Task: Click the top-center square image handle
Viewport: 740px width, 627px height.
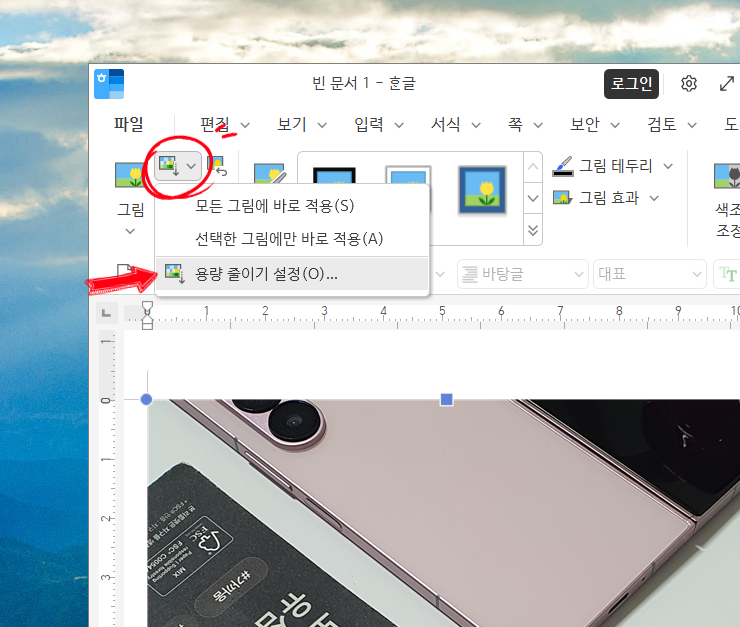Action: [446, 400]
